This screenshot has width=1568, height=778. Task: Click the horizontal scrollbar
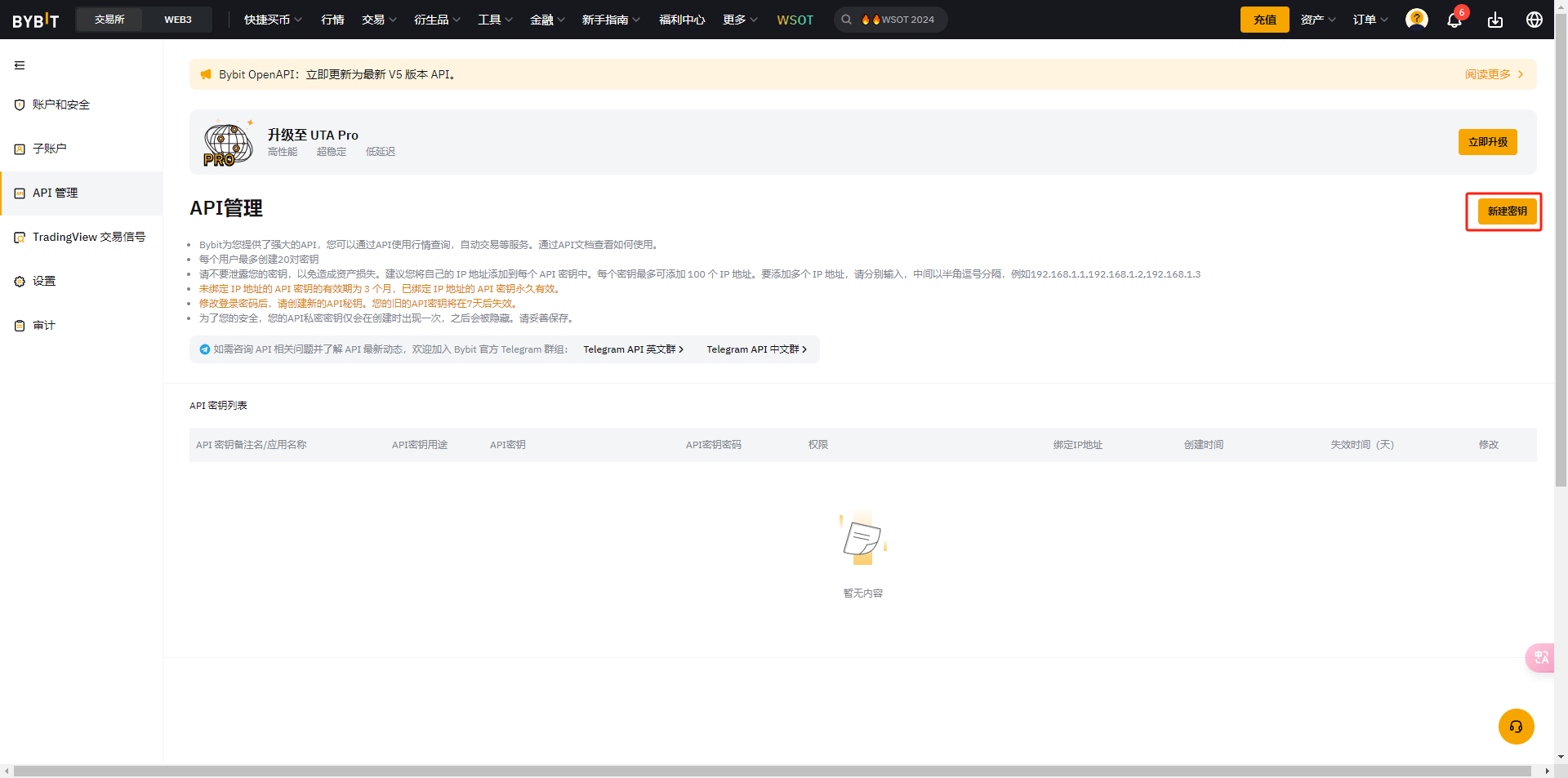point(773,771)
